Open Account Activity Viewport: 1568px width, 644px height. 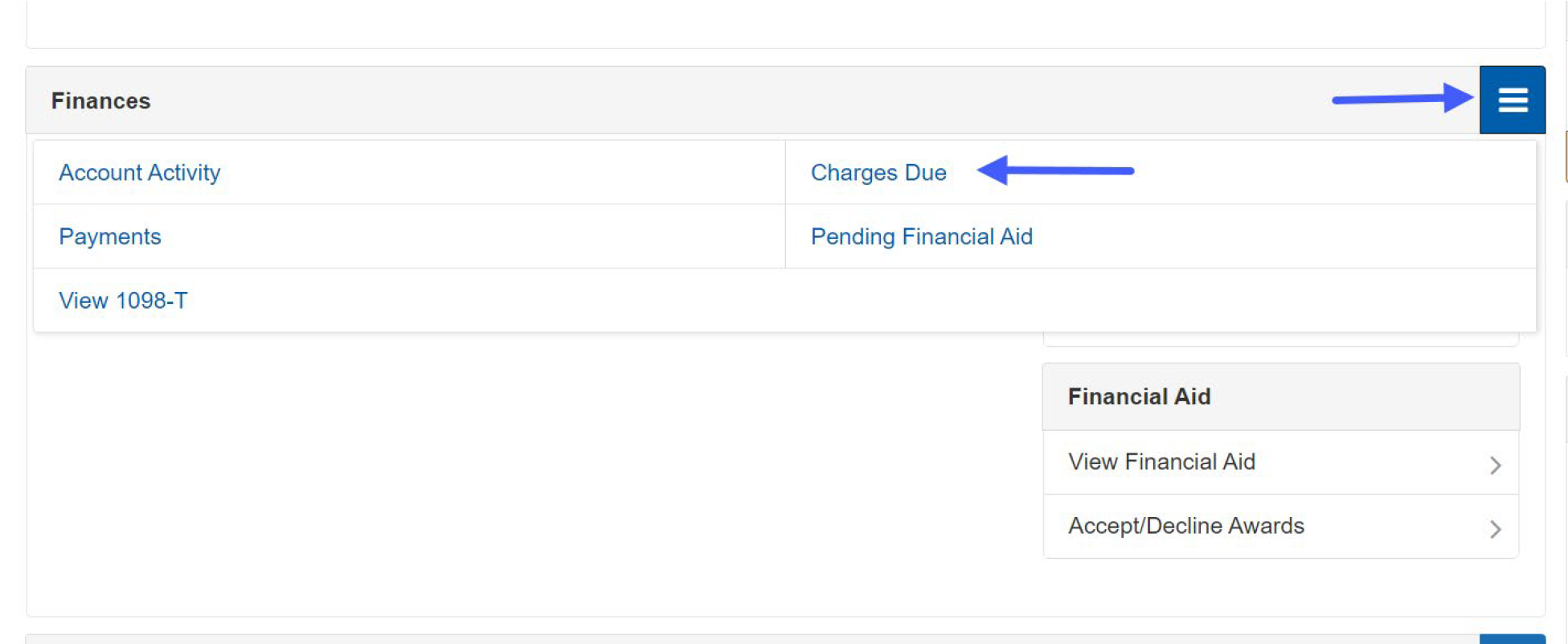[139, 172]
